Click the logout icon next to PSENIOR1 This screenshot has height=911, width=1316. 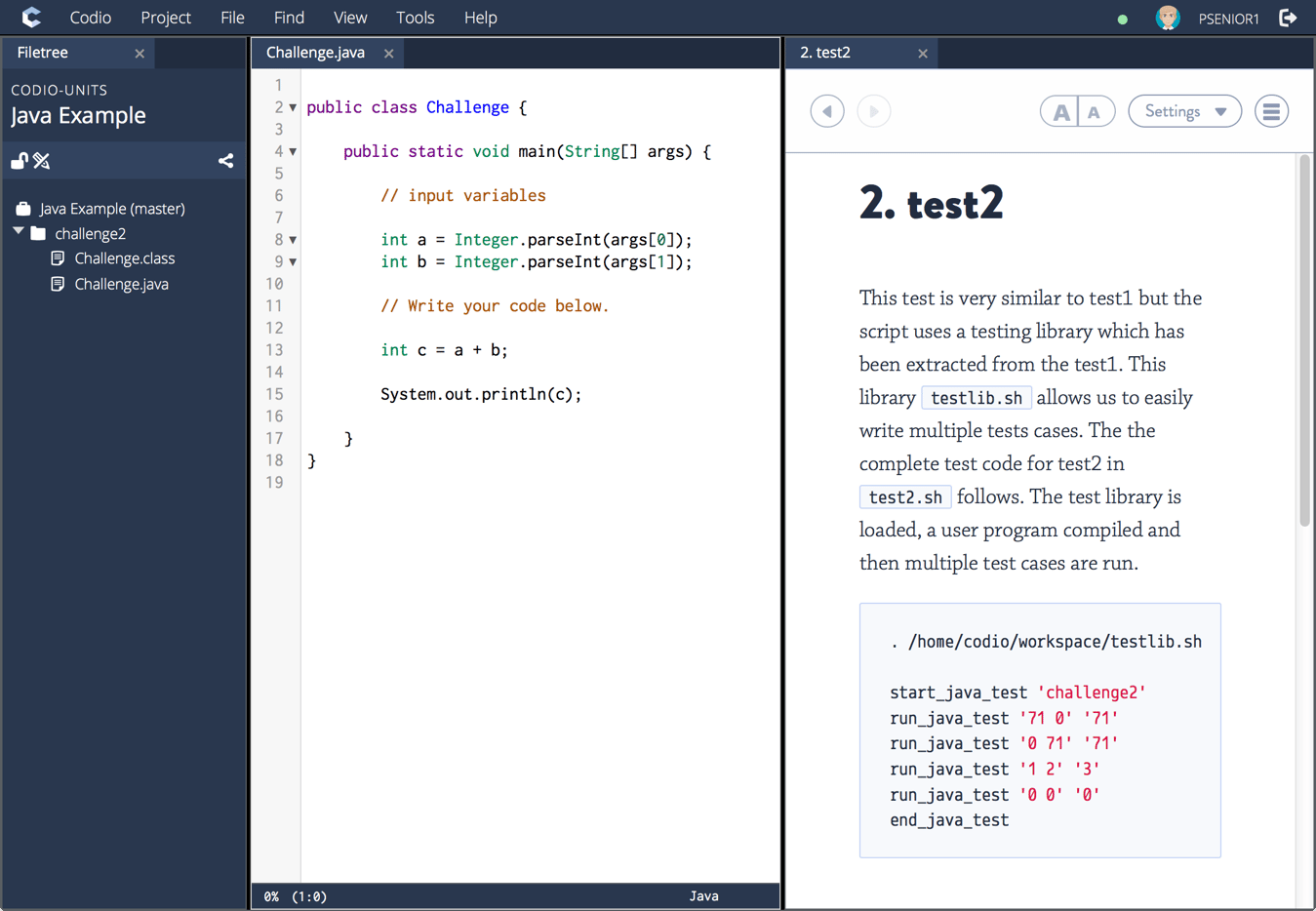tap(1288, 18)
